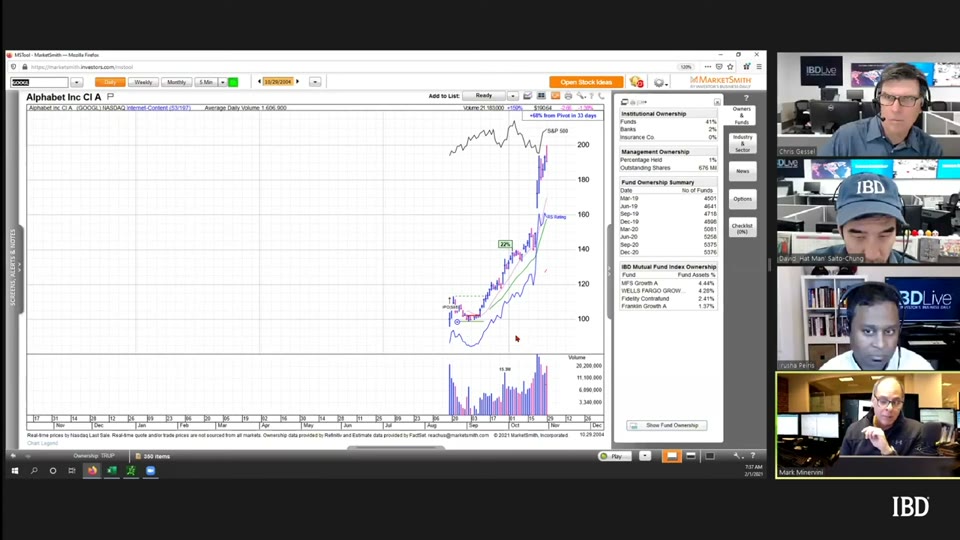This screenshot has height=540, width=960.
Task: Click the Firefox page actions three-dot icon
Action: [x=708, y=67]
